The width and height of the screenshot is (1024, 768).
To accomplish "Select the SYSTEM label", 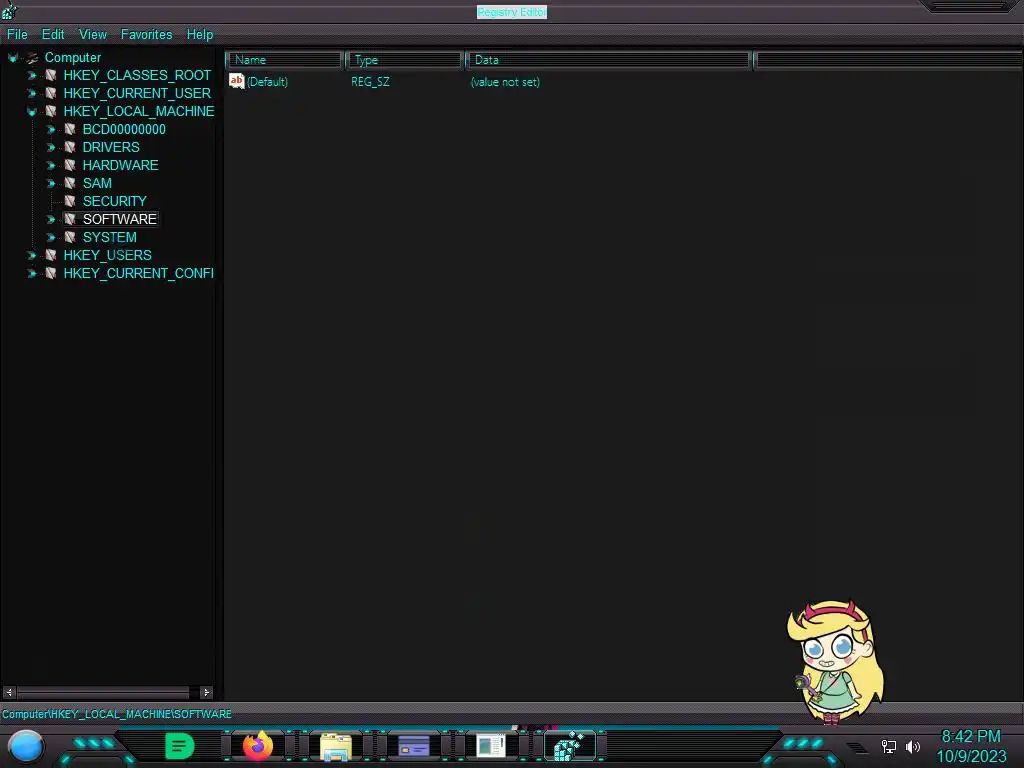I will tap(110, 237).
